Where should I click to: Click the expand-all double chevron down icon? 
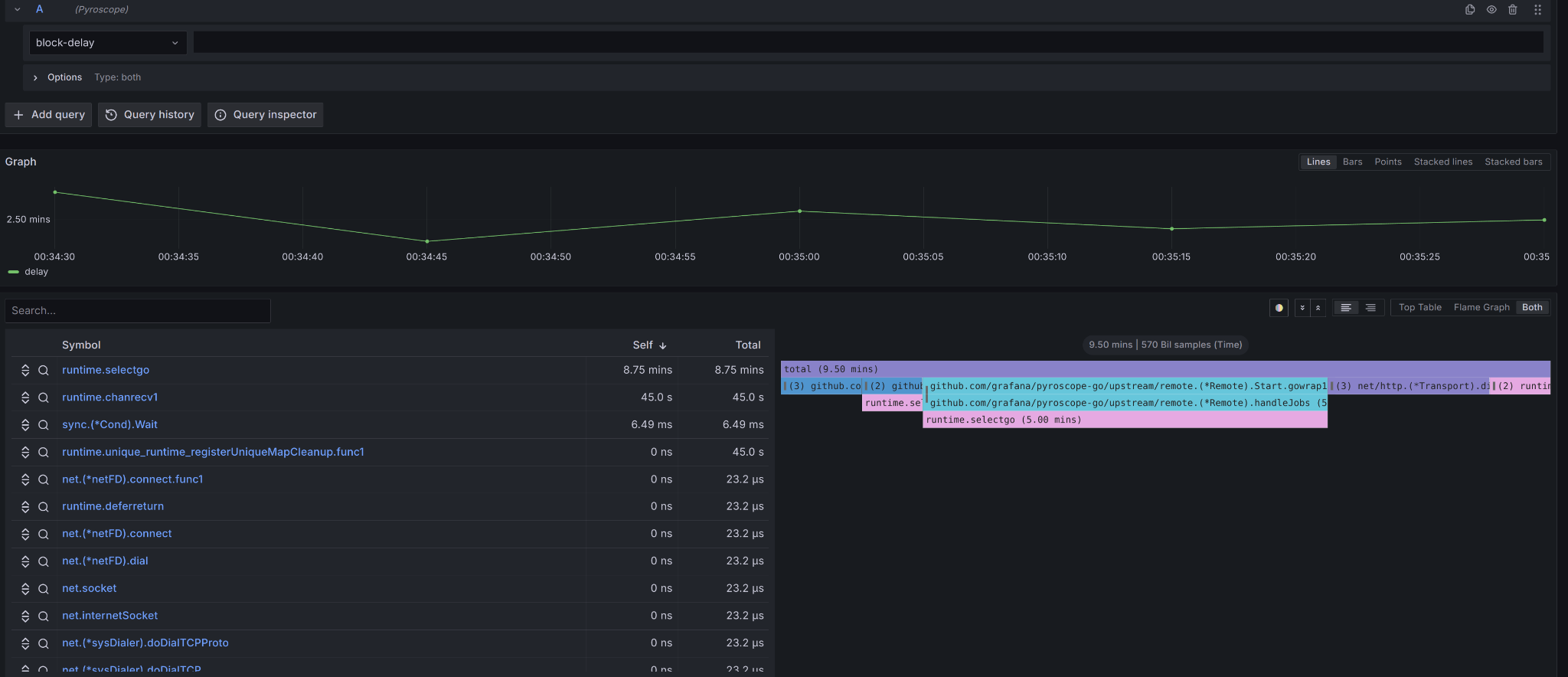(1302, 308)
